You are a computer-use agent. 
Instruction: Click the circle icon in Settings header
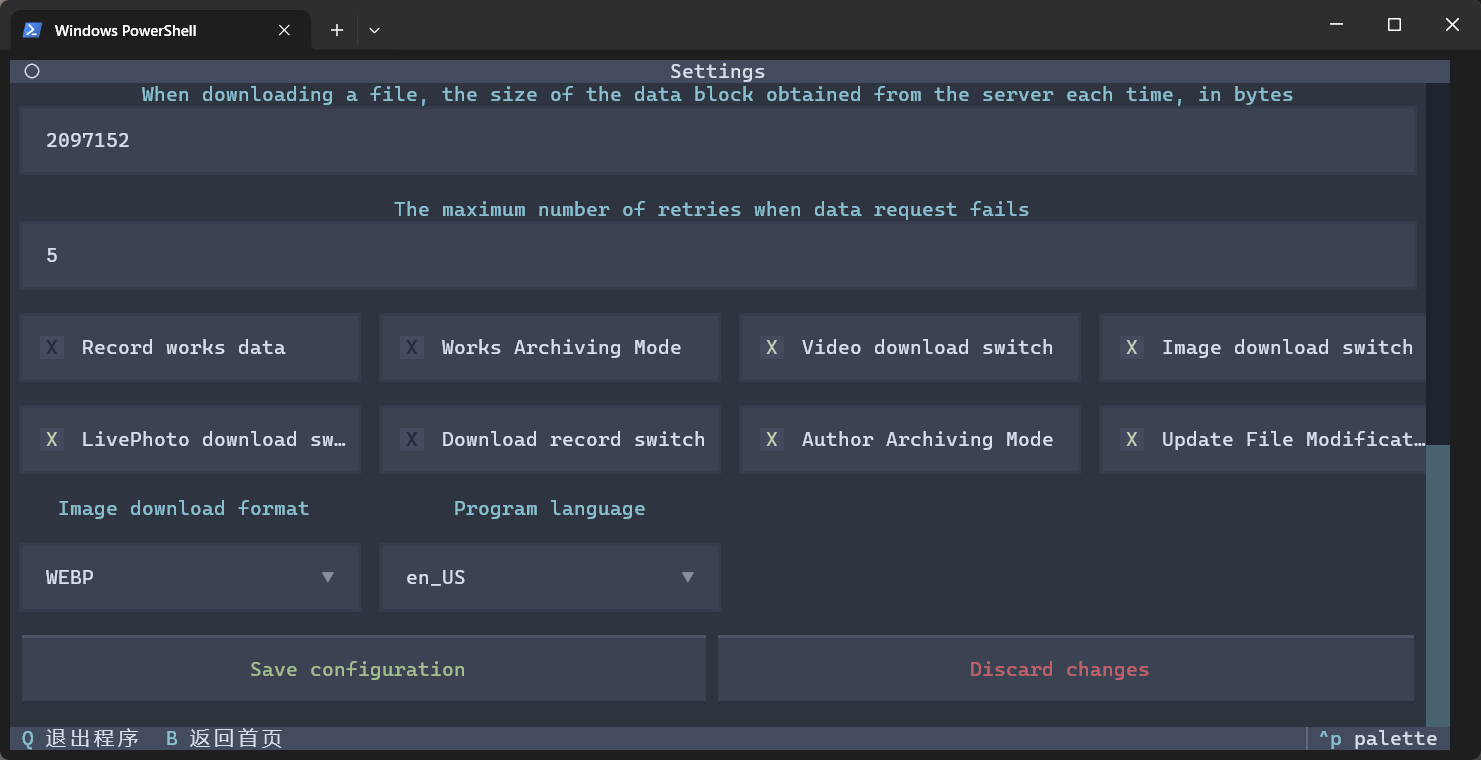32,71
